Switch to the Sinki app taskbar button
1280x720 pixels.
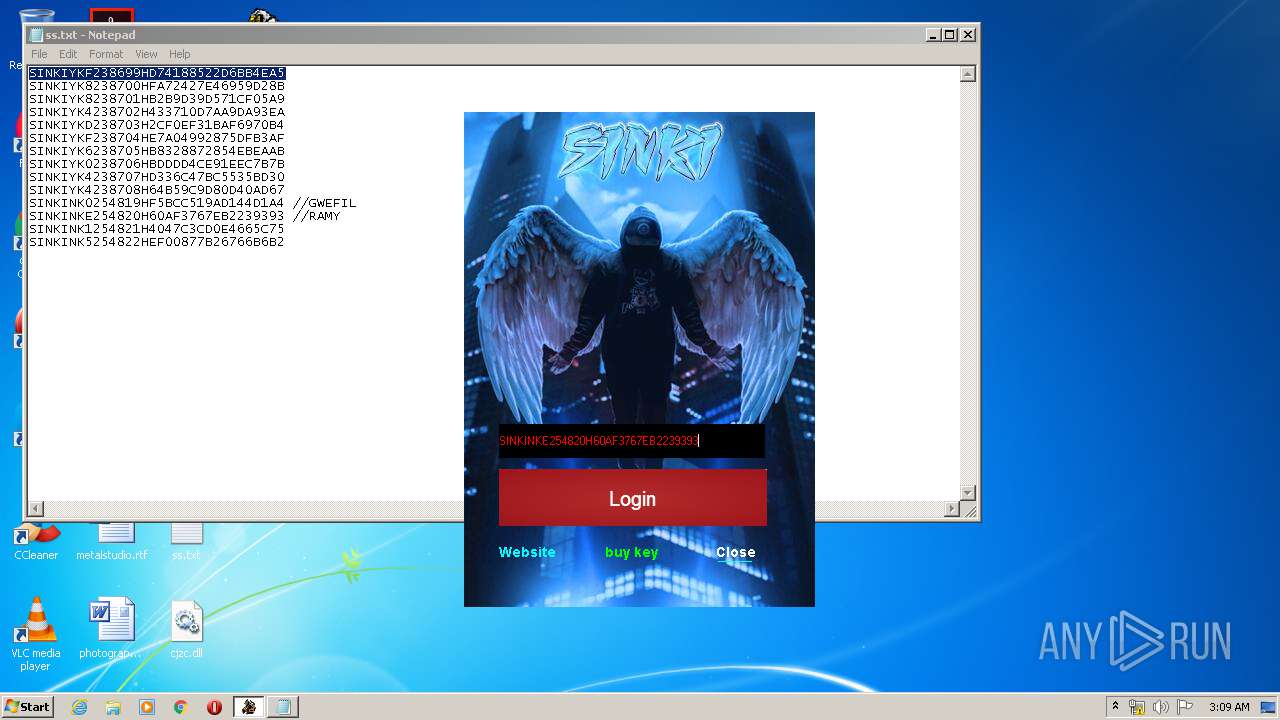249,707
